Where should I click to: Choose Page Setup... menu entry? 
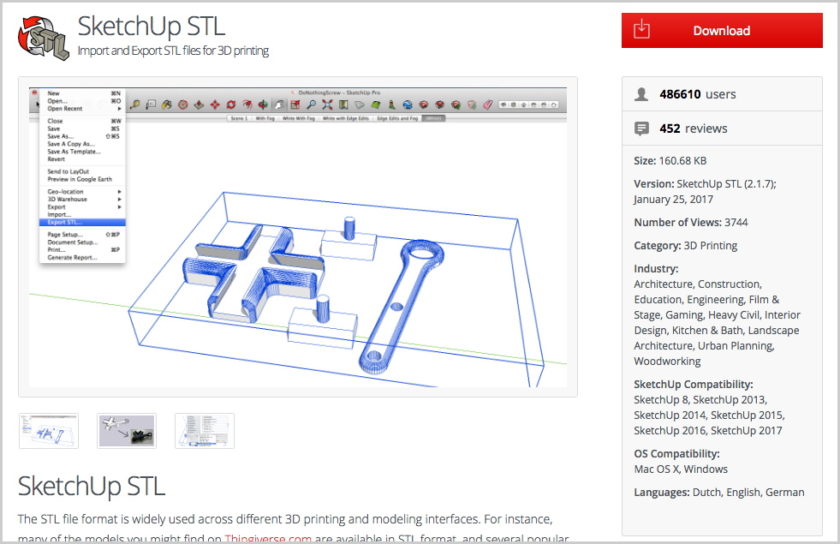82,235
